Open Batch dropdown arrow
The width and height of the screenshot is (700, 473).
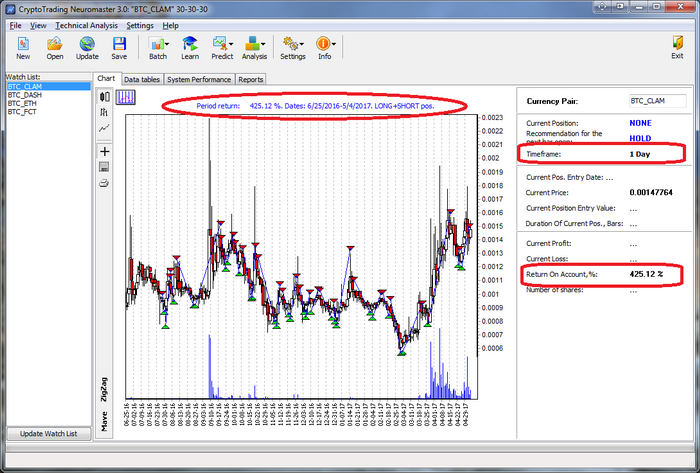coord(167,44)
